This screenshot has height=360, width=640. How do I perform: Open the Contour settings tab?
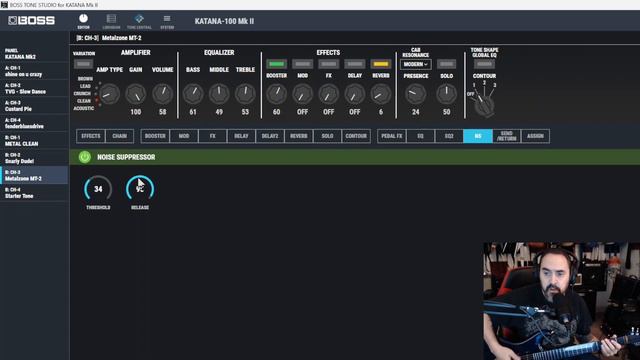coord(356,136)
